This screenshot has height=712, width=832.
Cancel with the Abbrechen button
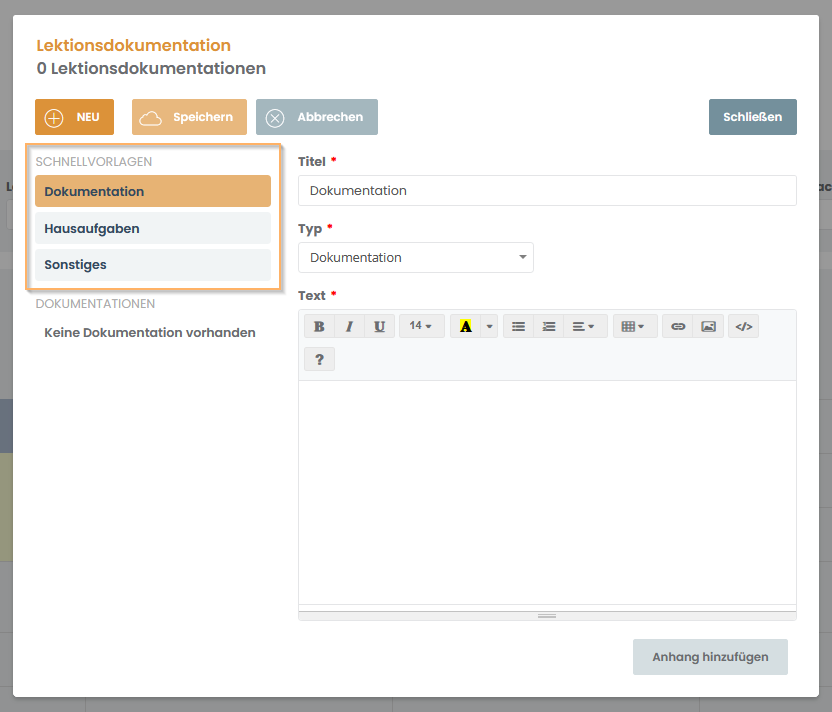pos(317,117)
